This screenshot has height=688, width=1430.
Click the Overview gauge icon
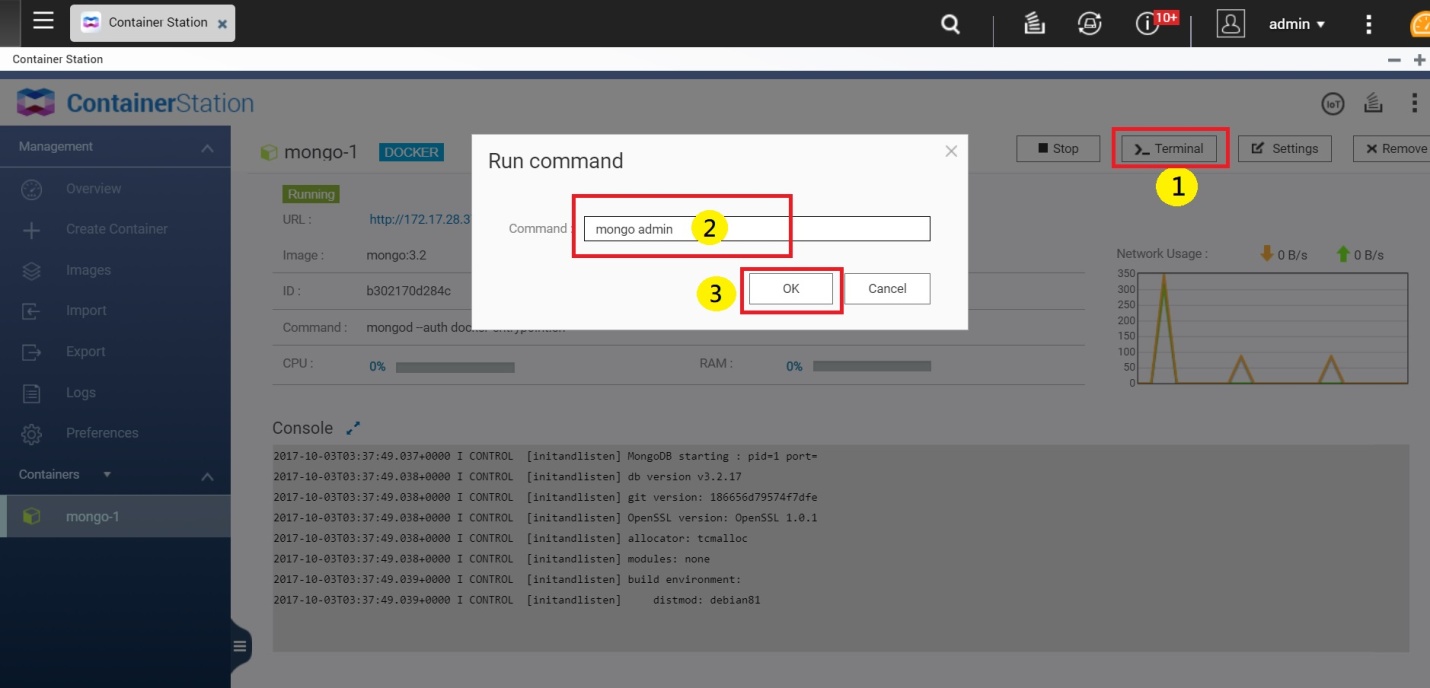32,189
